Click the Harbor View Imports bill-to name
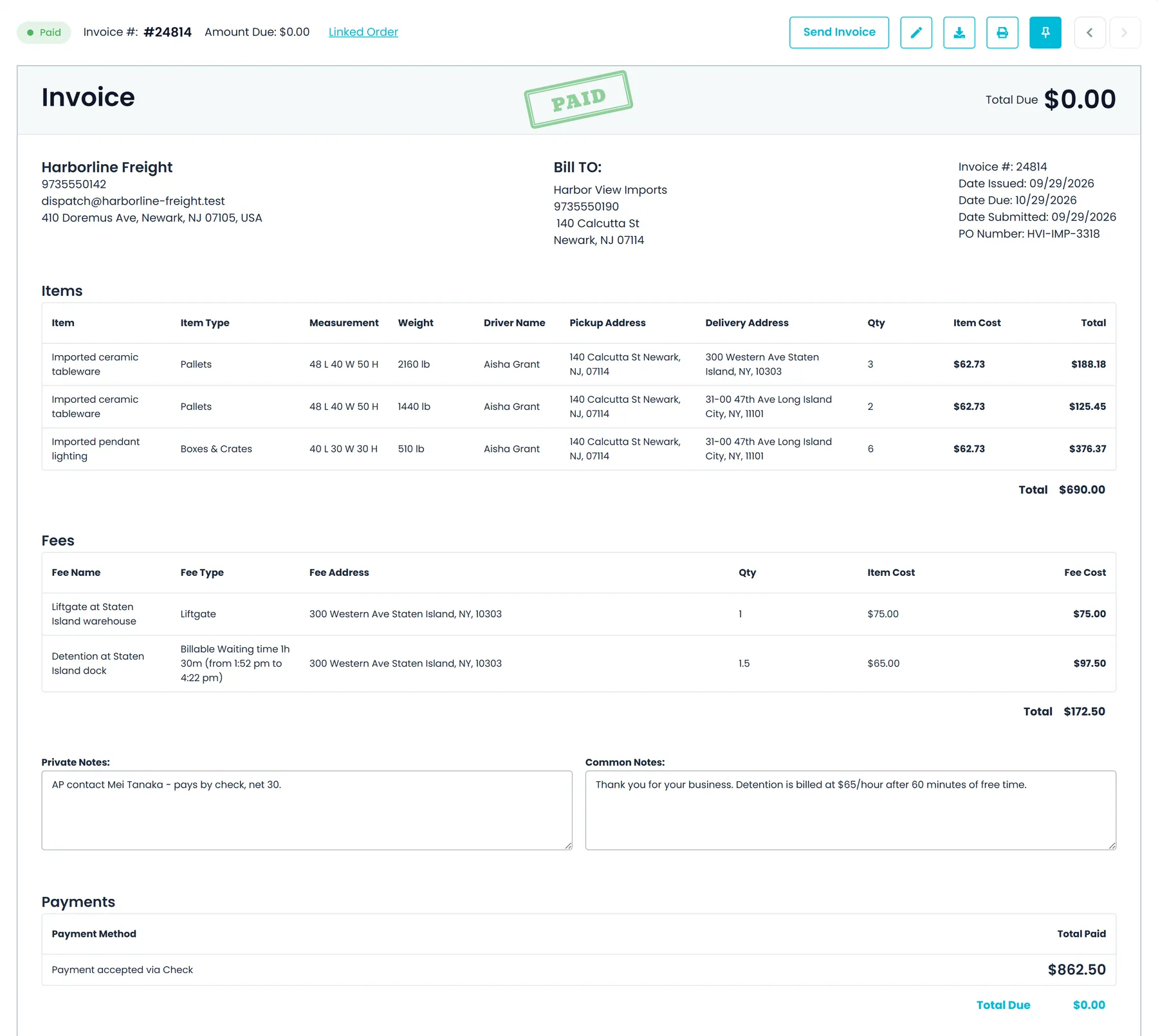Viewport: 1158px width, 1036px height. [610, 190]
